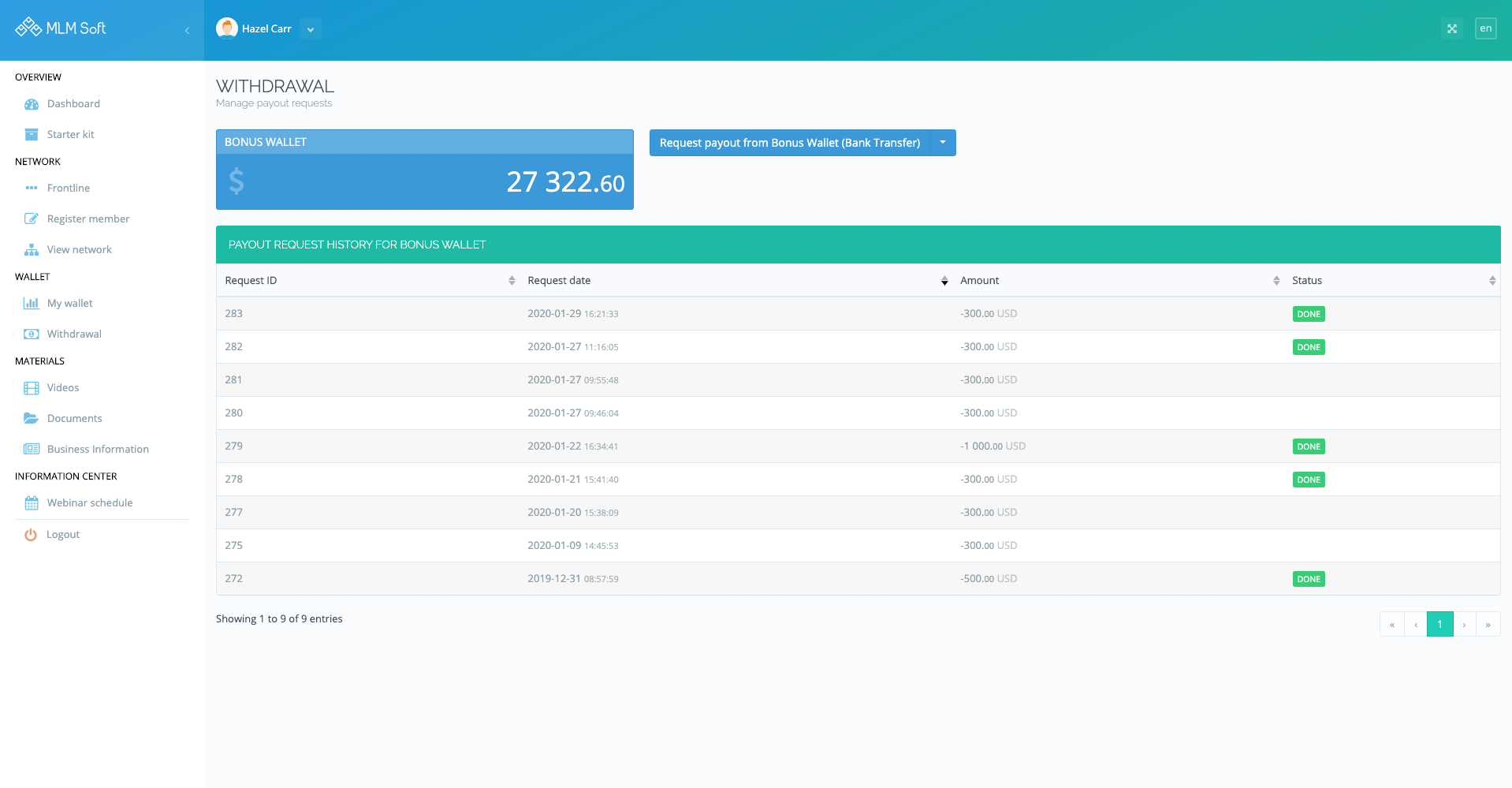
Task: Click the Starter kit box icon
Action: (32, 135)
